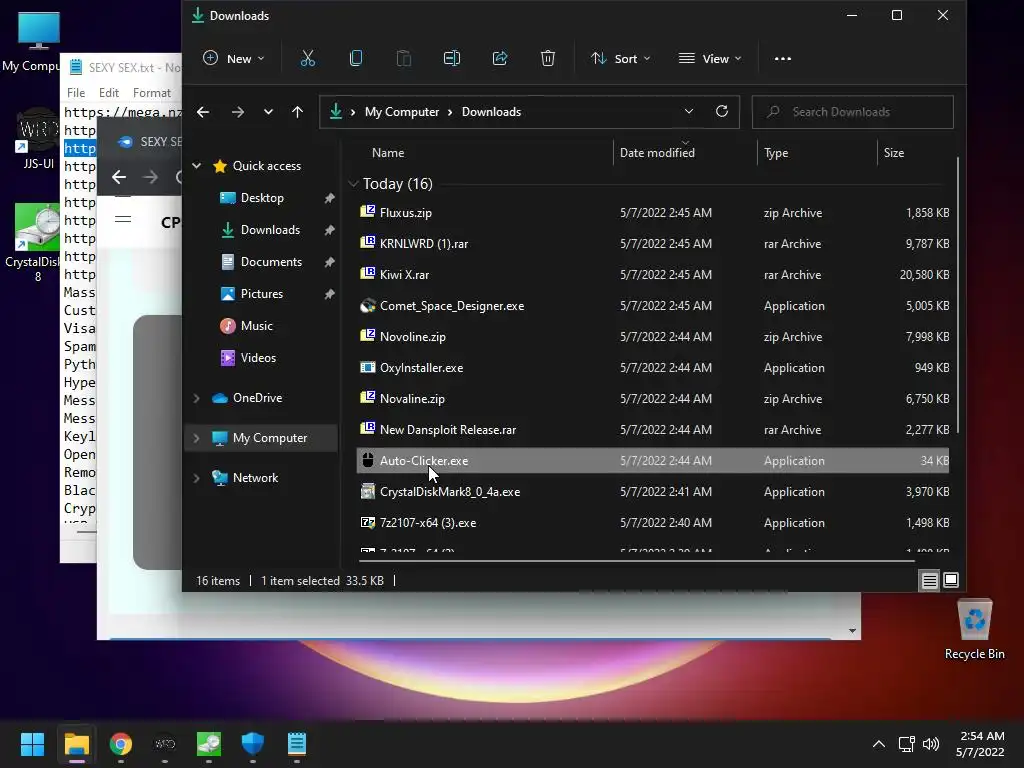The width and height of the screenshot is (1024, 768).
Task: Open Edit menu in Notepad window
Action: (108, 93)
